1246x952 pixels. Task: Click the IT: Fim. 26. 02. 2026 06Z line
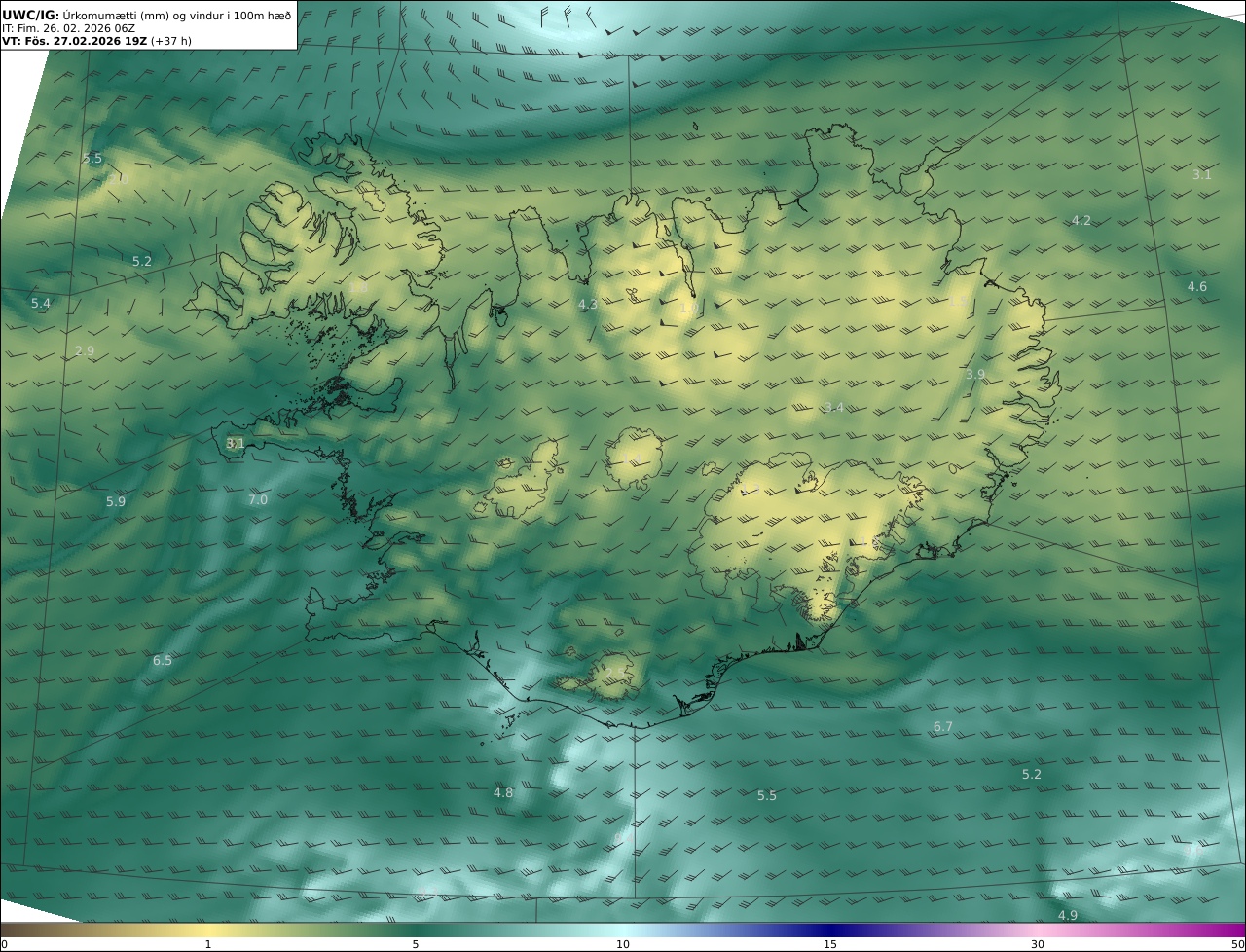pos(68,28)
